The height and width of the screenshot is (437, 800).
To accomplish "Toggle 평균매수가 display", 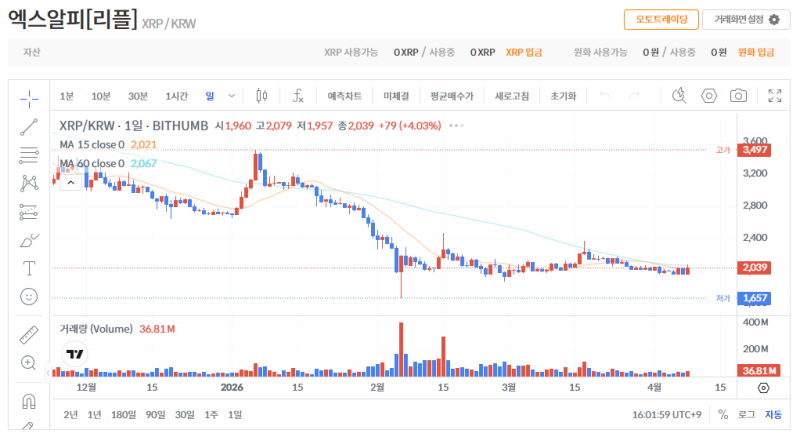I will pos(452,96).
